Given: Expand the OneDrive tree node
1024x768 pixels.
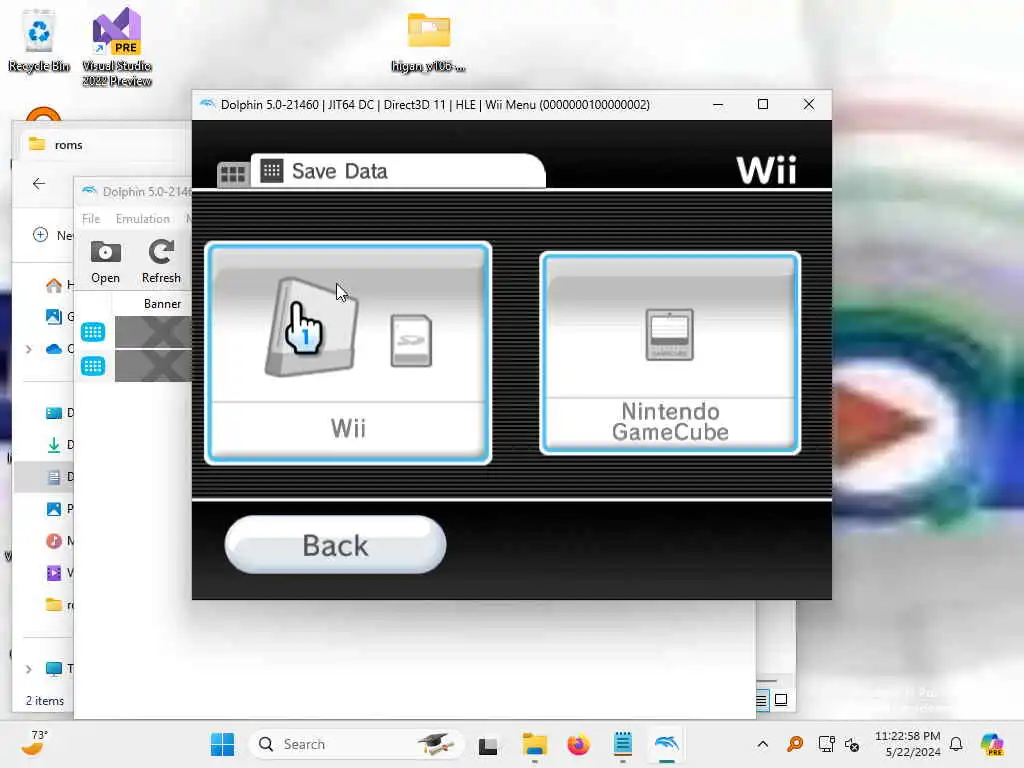Looking at the screenshot, I should [x=28, y=349].
